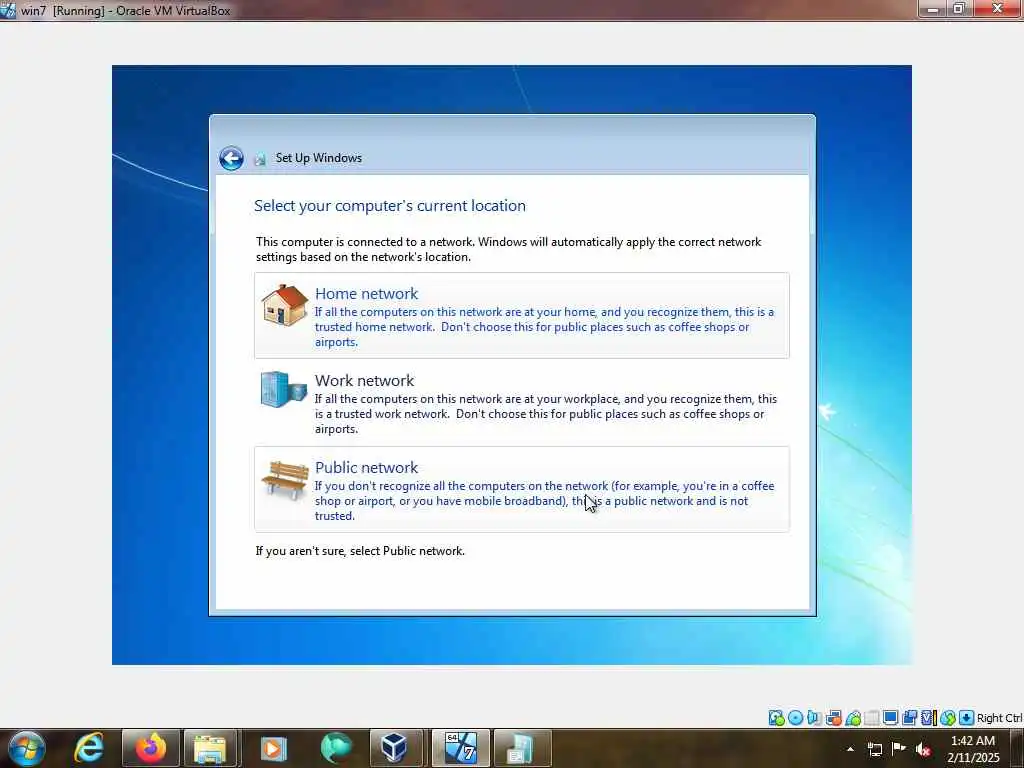The image size is (1024, 768).
Task: Click the VirtualBox USB devices indicator
Action: point(853,718)
